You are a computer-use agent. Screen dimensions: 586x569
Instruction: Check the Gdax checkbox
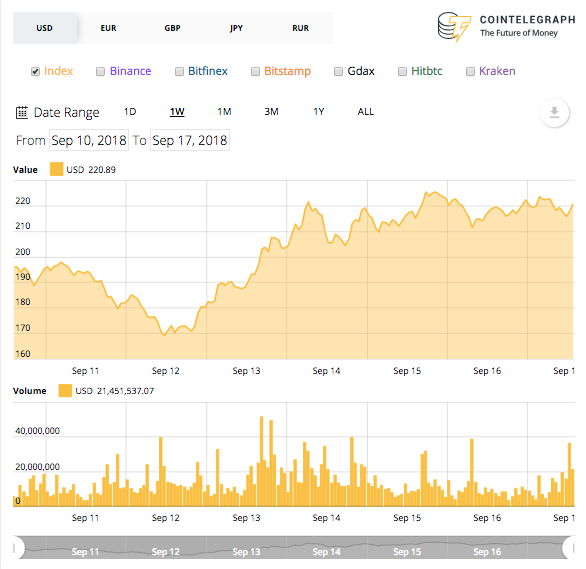338,71
